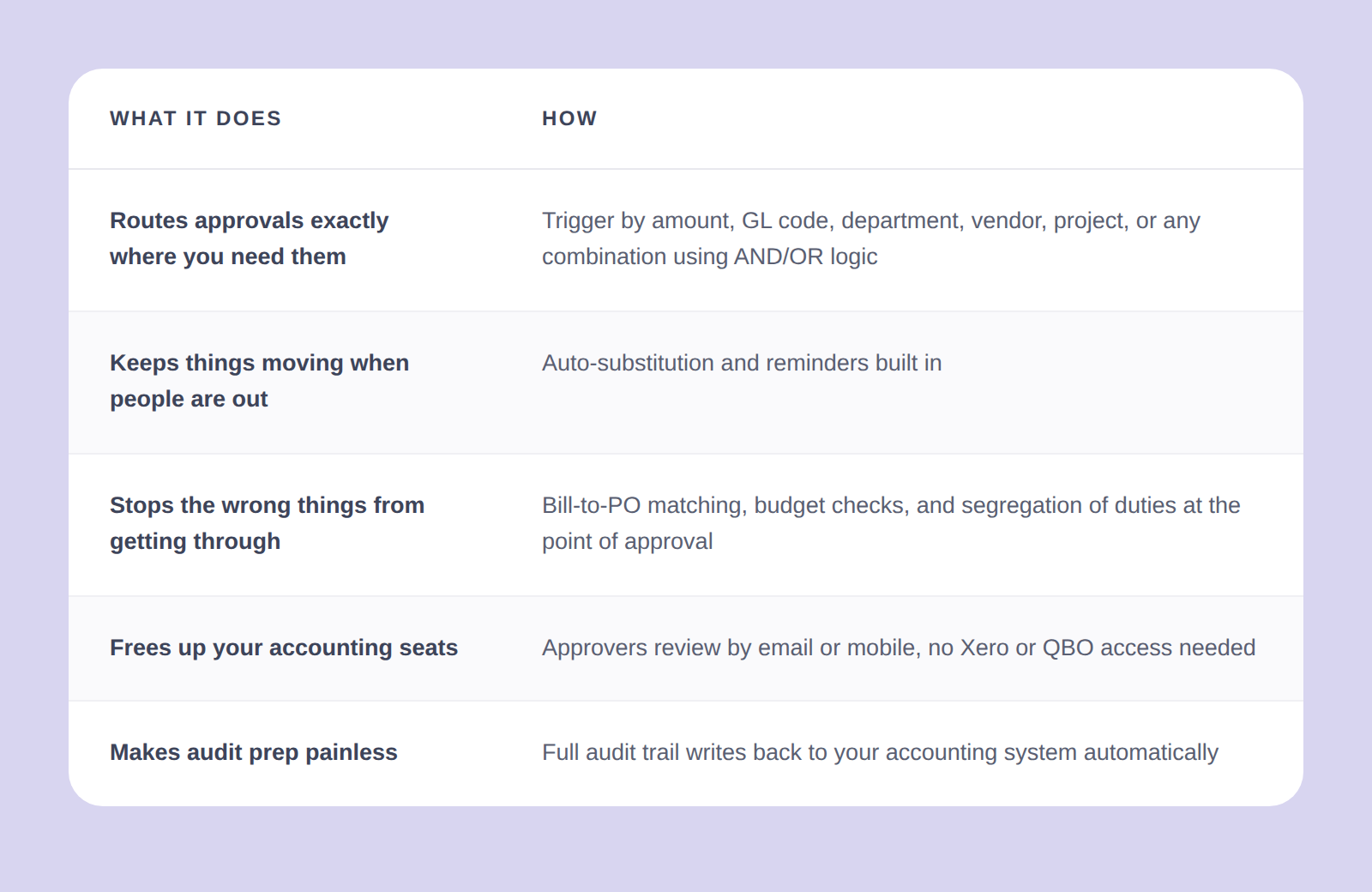Click the 'combination using AND/OR logic' line
Viewport: 1372px width, 892px height.
(x=710, y=256)
